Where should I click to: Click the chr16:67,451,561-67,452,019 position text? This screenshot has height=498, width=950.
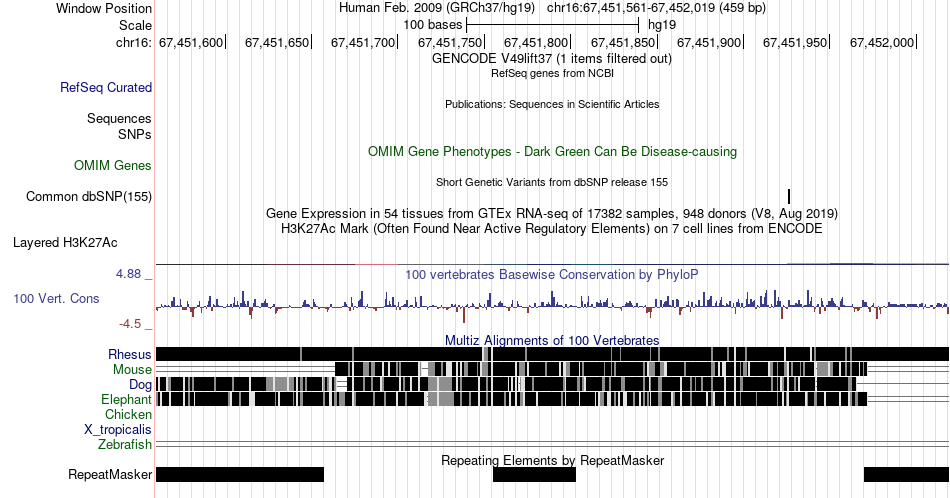point(656,8)
